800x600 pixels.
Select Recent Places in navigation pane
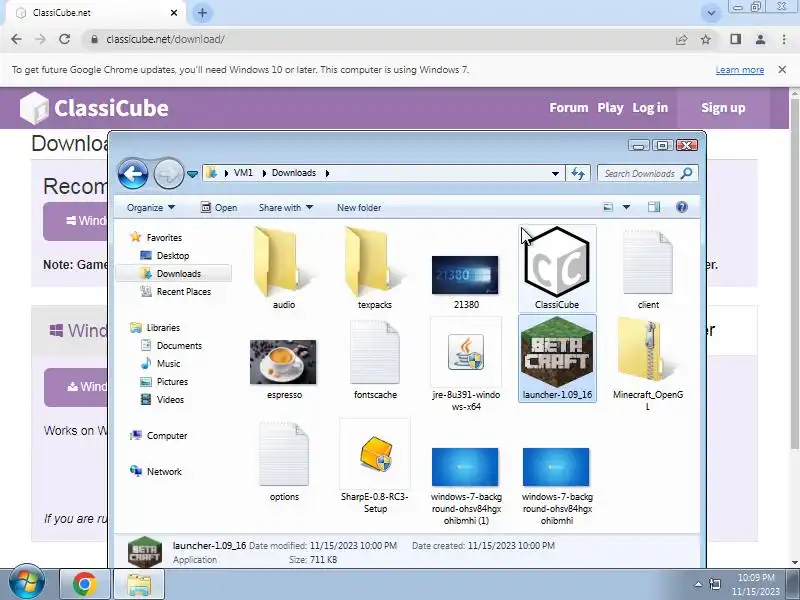(x=176, y=292)
